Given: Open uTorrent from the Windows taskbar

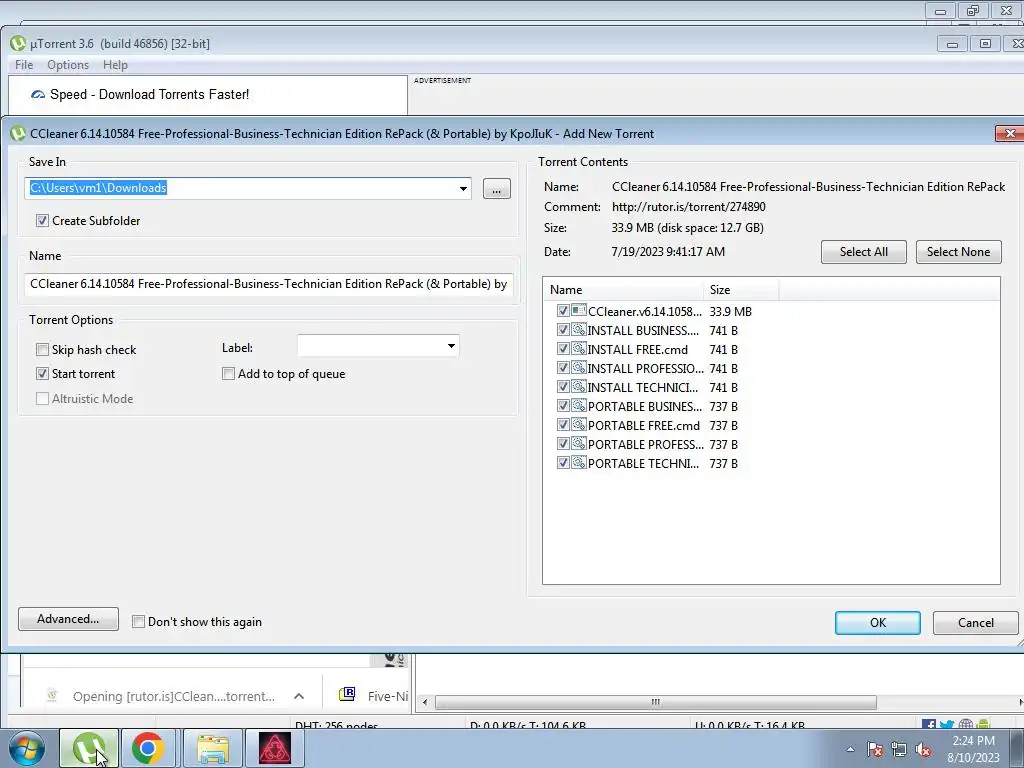Looking at the screenshot, I should coord(89,748).
